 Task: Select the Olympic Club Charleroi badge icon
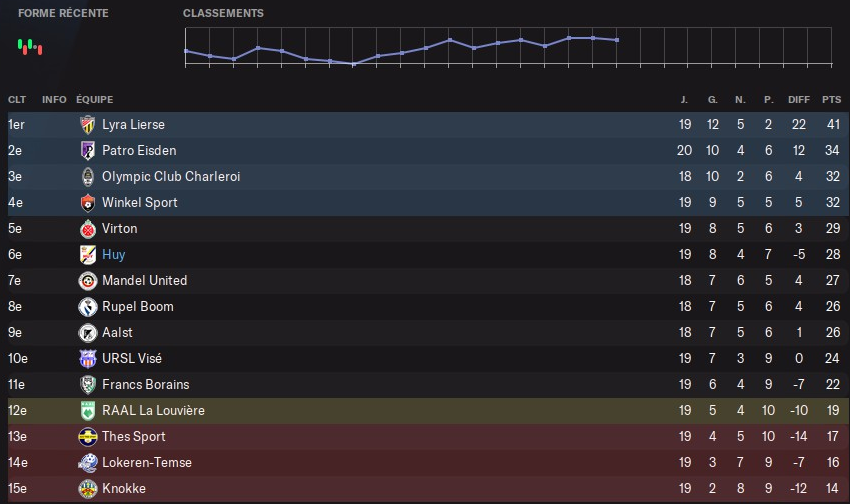point(87,177)
